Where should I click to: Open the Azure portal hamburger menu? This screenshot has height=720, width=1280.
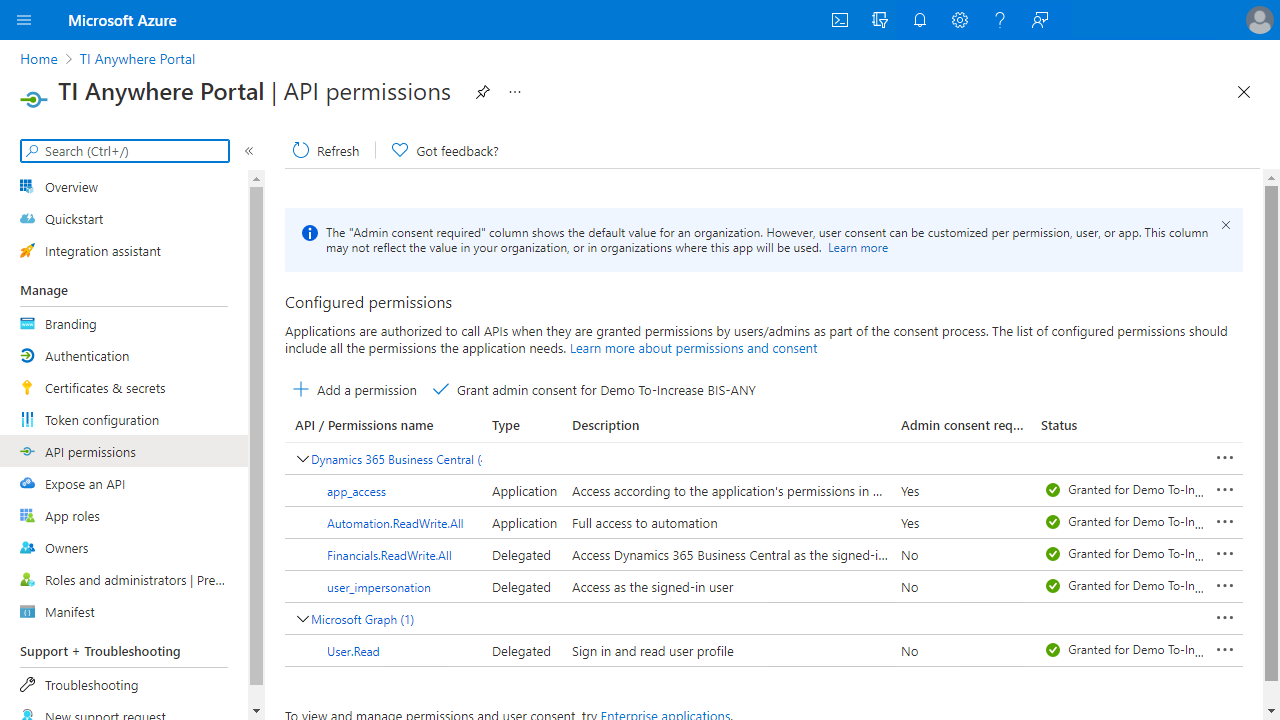coord(24,20)
